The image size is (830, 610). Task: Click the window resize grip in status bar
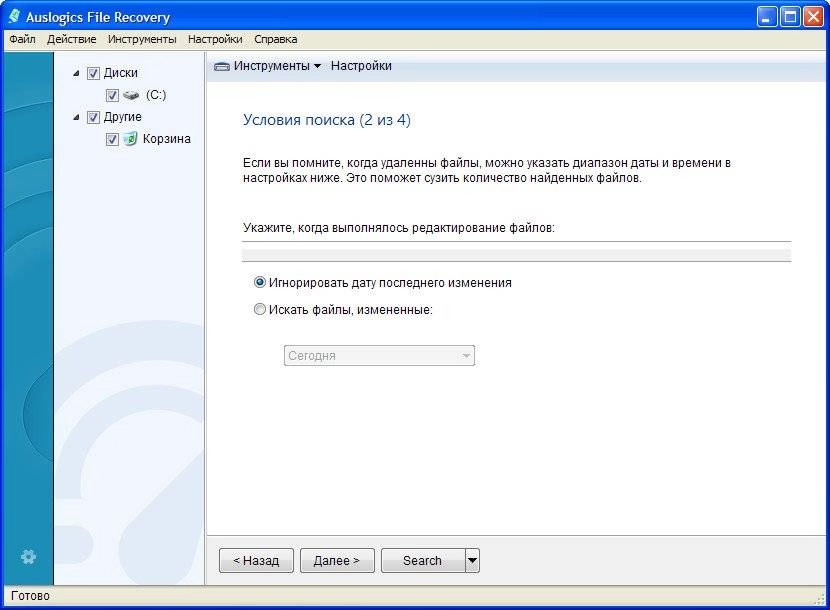click(819, 600)
